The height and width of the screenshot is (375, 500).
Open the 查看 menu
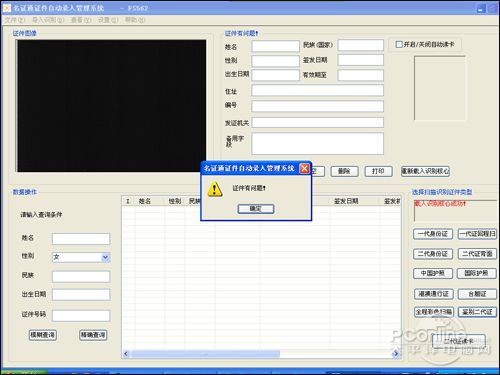click(81, 20)
